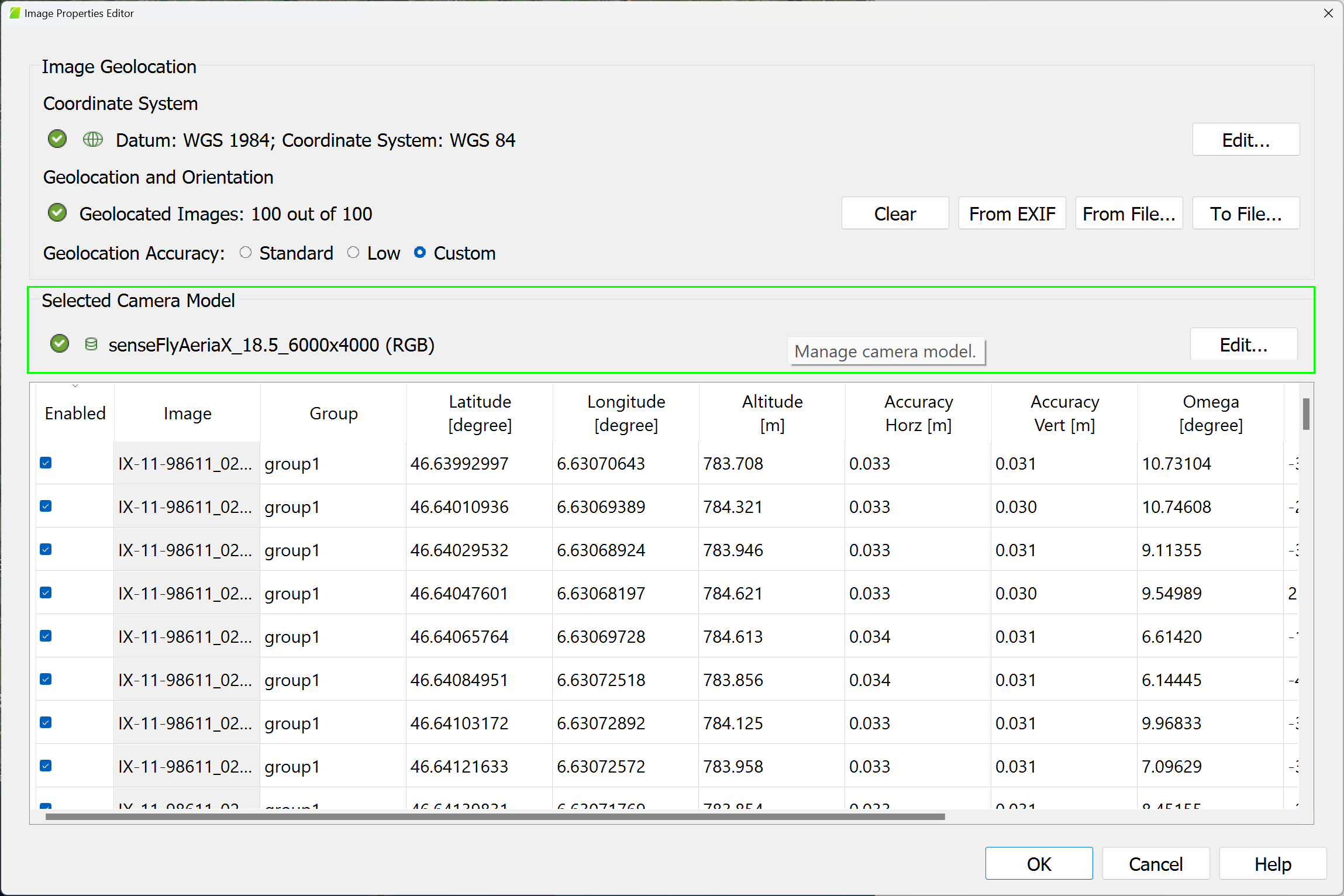The width and height of the screenshot is (1344, 896).
Task: Select the Low geolocation accuracy option
Action: pyautogui.click(x=353, y=252)
